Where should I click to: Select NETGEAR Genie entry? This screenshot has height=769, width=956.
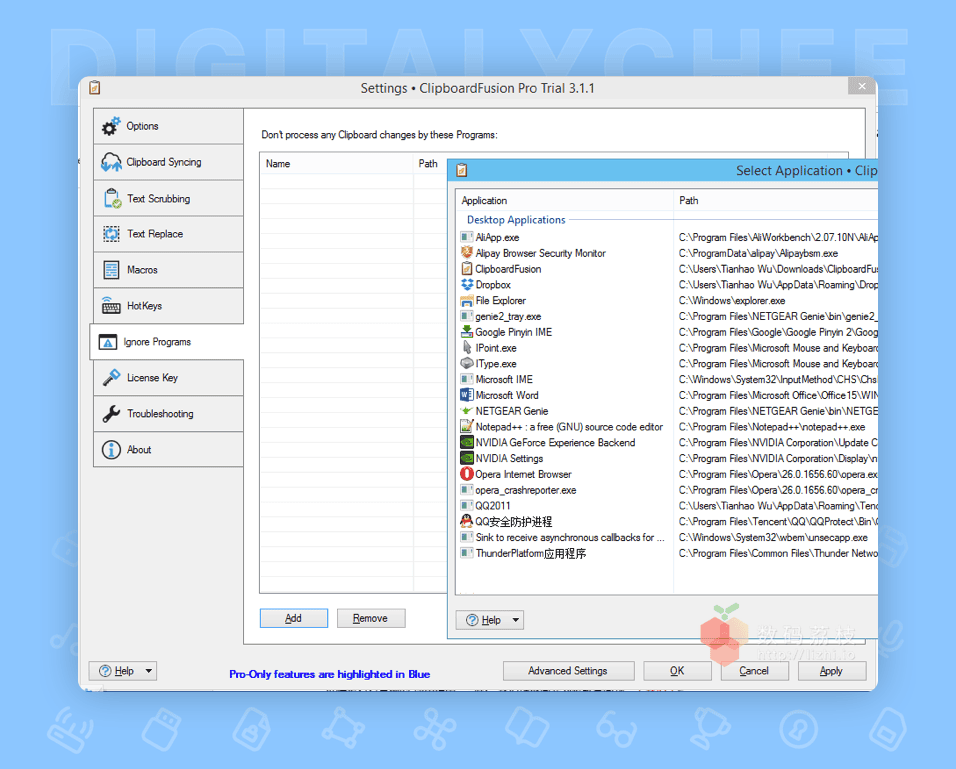pos(512,411)
